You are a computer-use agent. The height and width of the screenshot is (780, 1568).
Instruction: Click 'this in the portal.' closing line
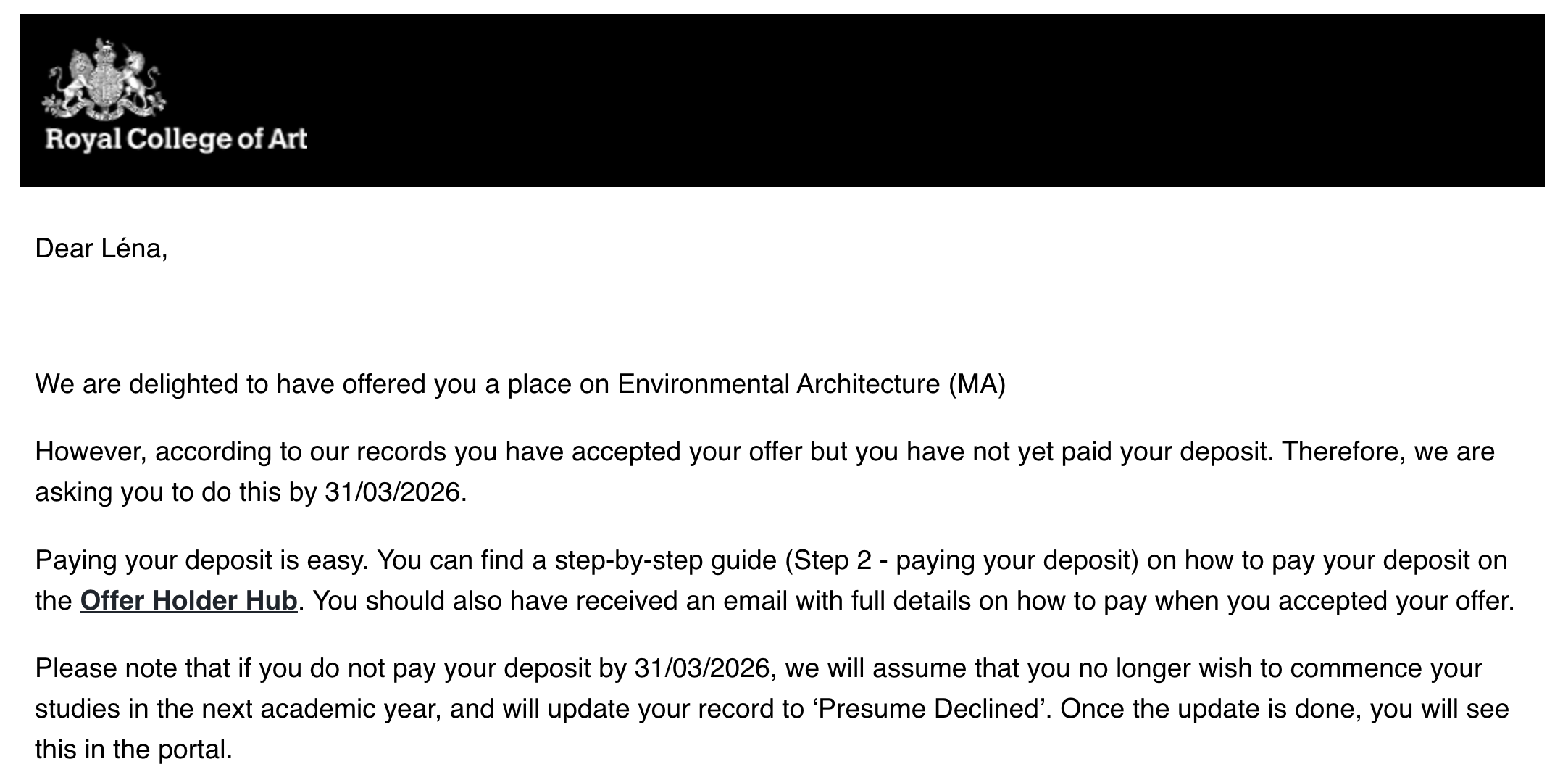click(133, 750)
